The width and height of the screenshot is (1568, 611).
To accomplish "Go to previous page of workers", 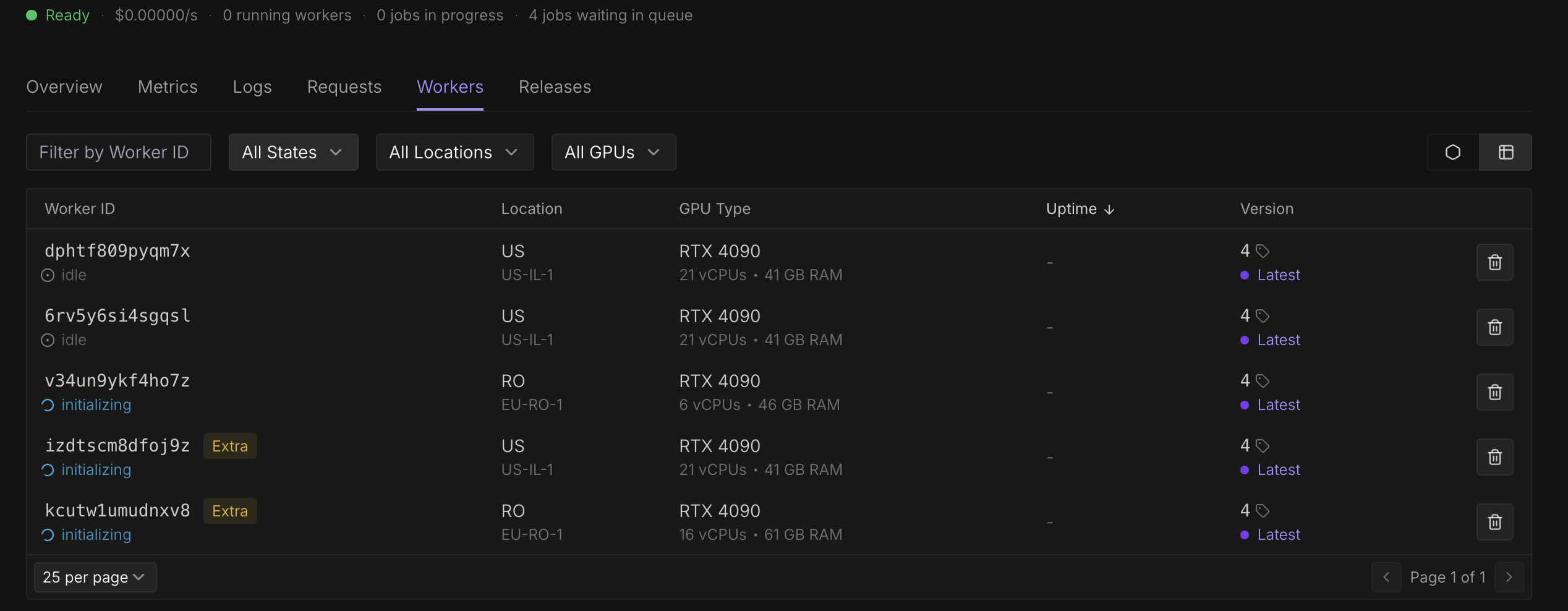I will pos(1386,577).
